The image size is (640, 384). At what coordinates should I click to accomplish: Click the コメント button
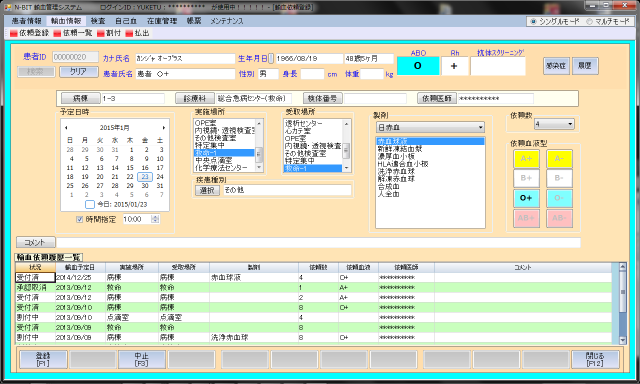(36, 242)
